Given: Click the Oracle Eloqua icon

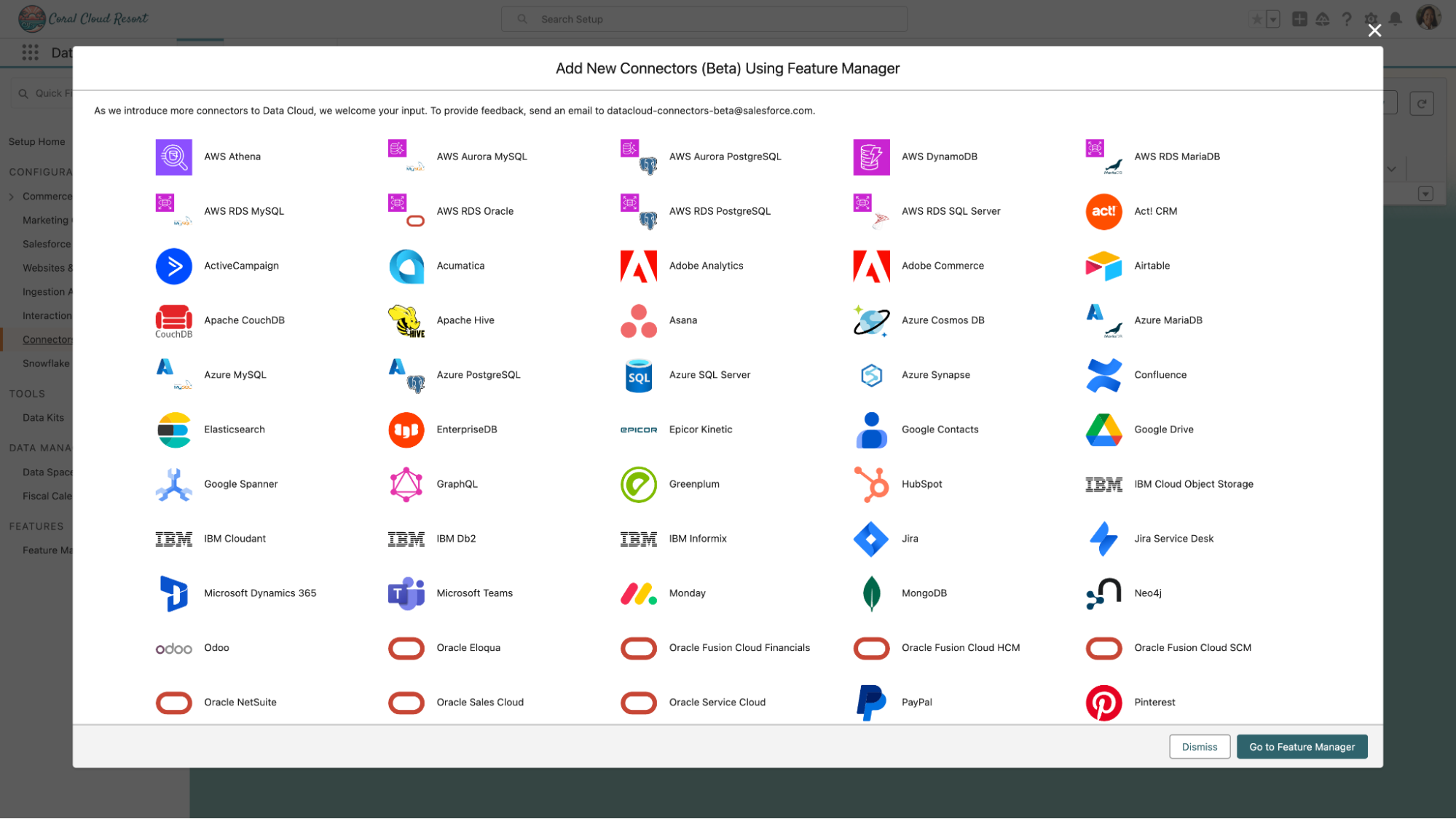Looking at the screenshot, I should (406, 648).
